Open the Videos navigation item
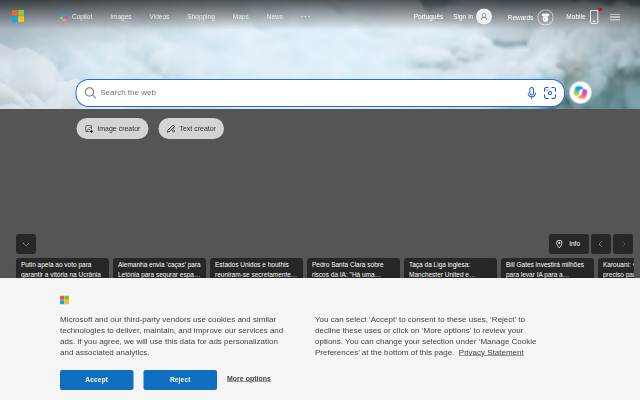Viewport: 640px width, 400px height. pyautogui.click(x=159, y=17)
